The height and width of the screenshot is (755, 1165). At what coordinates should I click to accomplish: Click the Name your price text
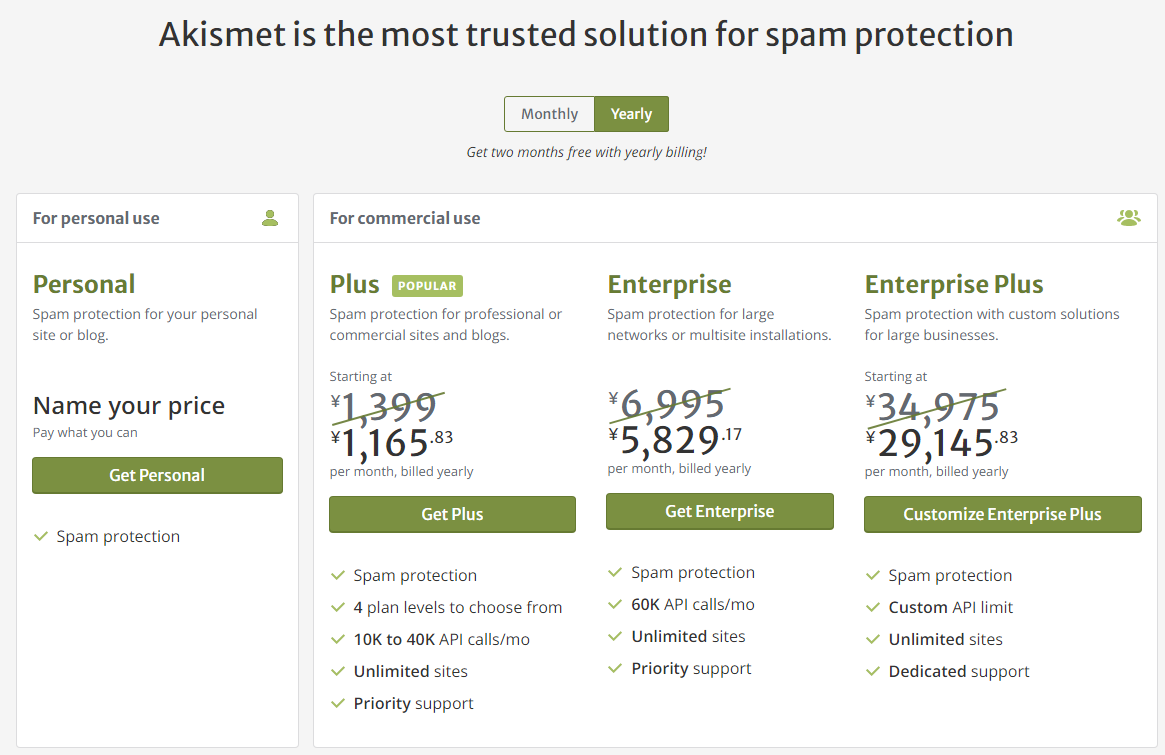coord(129,406)
